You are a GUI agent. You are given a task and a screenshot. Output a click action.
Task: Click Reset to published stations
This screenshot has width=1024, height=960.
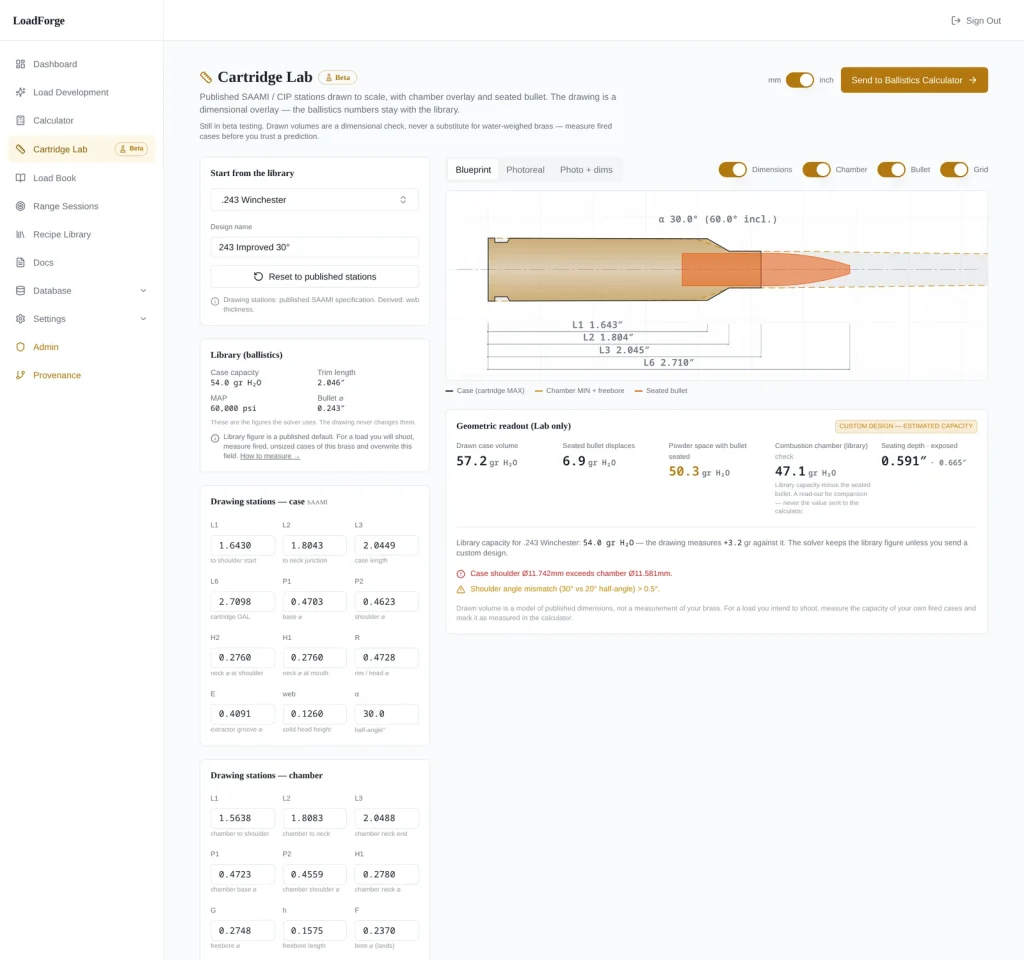[x=314, y=276]
